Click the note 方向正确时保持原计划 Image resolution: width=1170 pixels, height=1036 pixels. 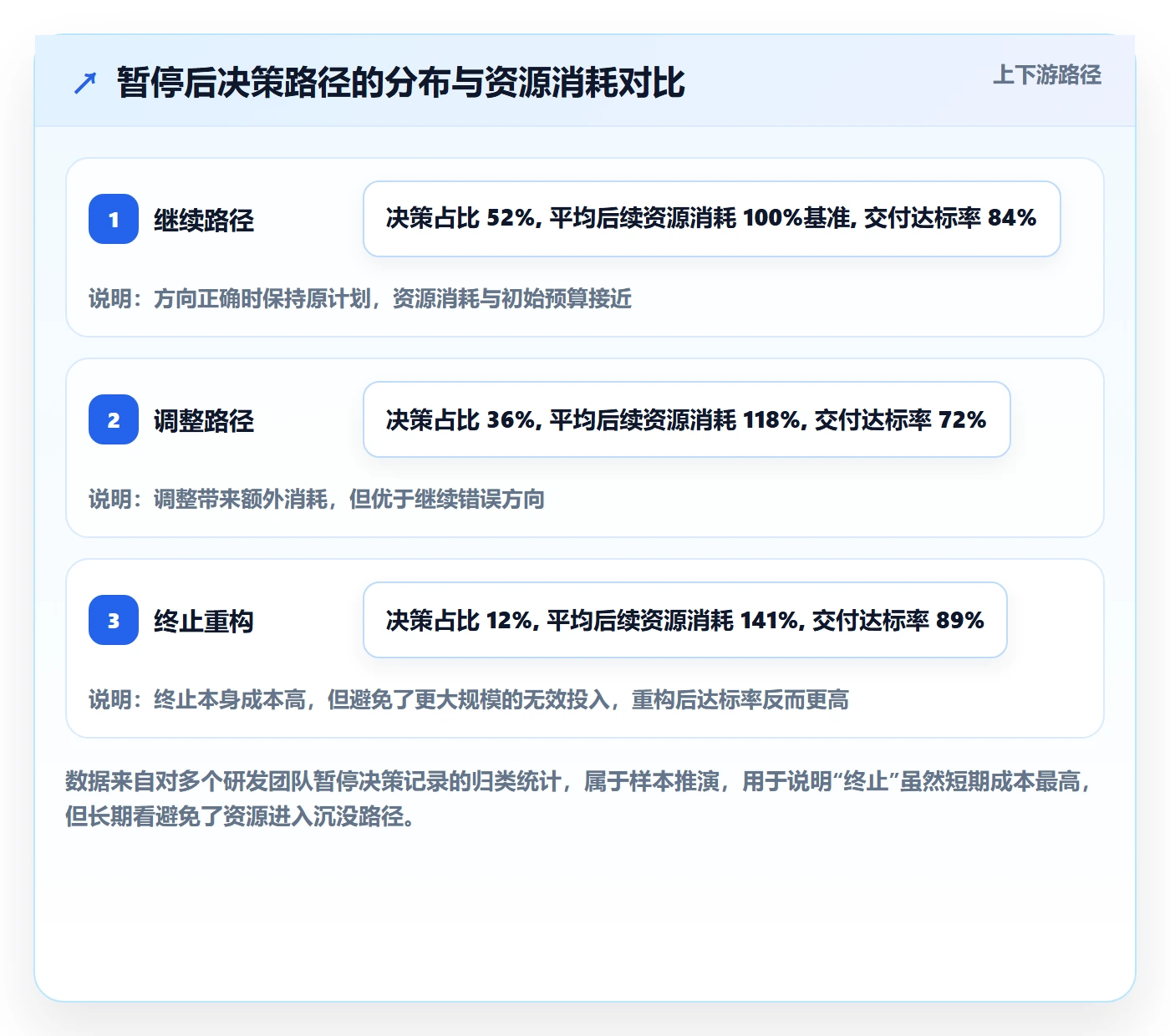click(x=360, y=298)
